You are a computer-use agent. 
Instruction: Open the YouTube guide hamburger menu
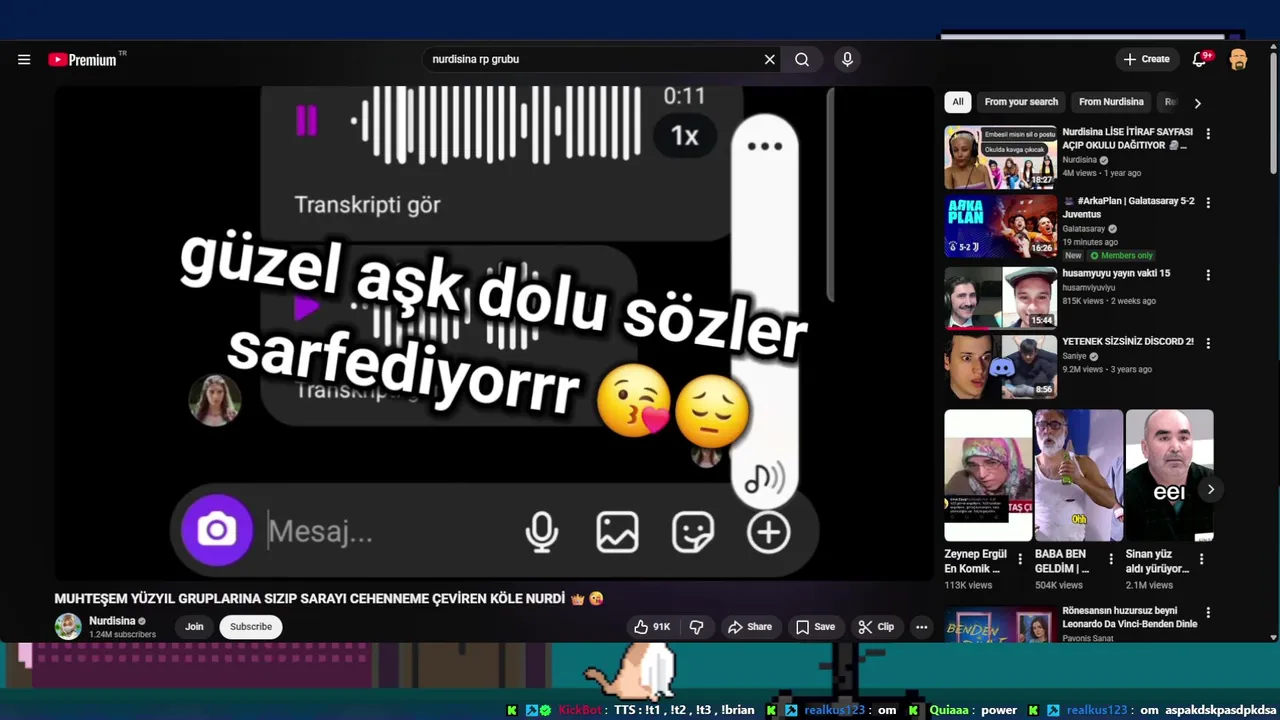(24, 60)
